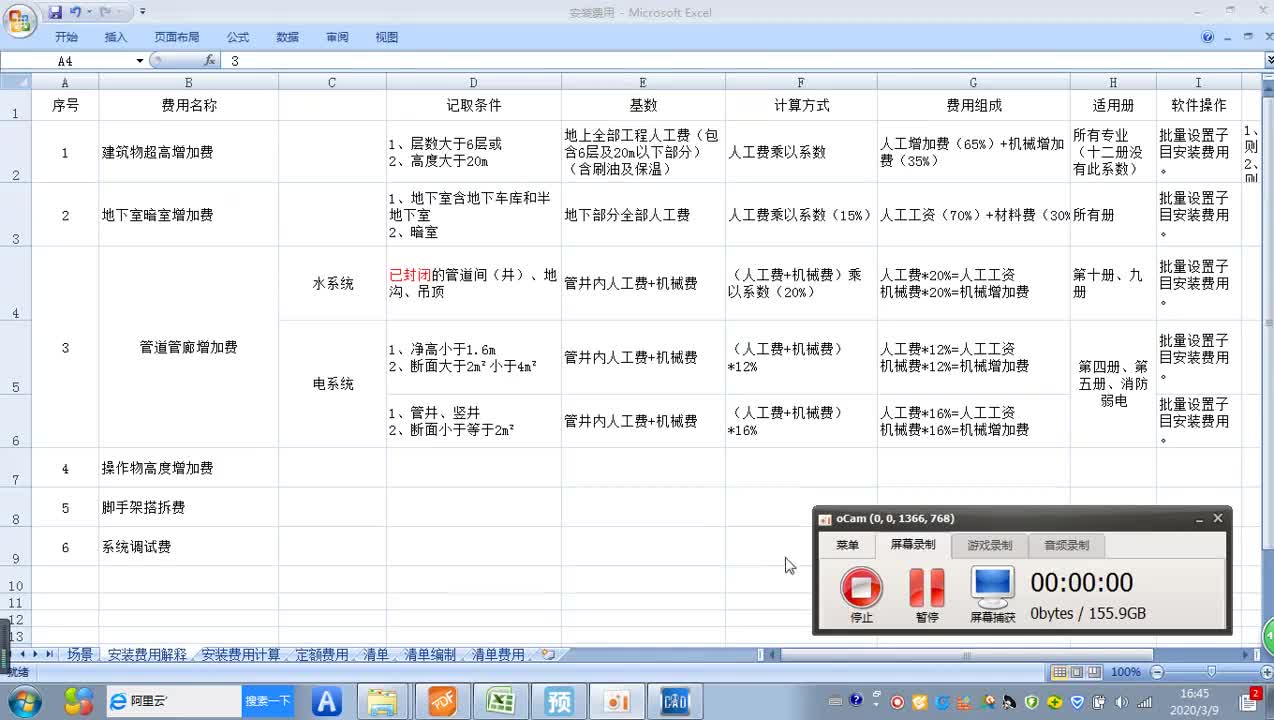Click the 水系统 cell
Screen dimensions: 1274x720
(333, 283)
